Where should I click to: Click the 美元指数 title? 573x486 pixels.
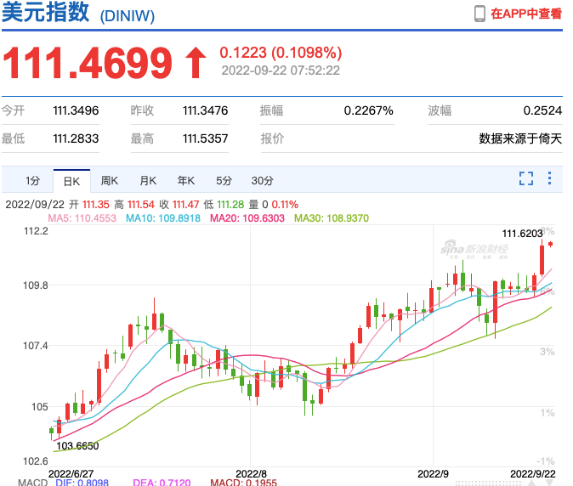[46, 12]
